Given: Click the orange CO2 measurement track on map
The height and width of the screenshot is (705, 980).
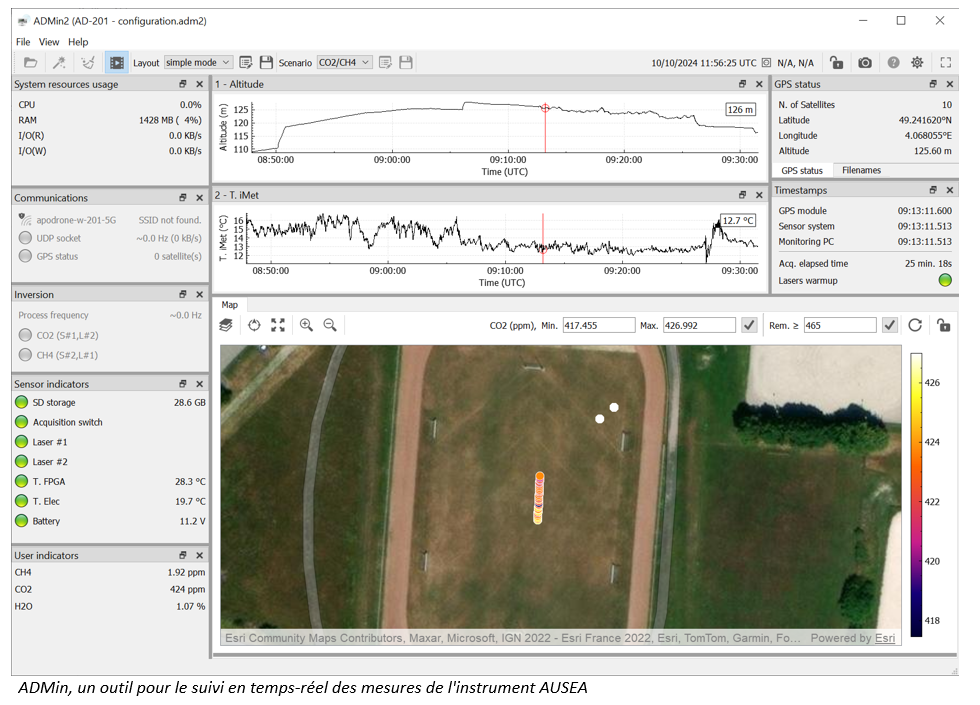Looking at the screenshot, I should tap(538, 498).
